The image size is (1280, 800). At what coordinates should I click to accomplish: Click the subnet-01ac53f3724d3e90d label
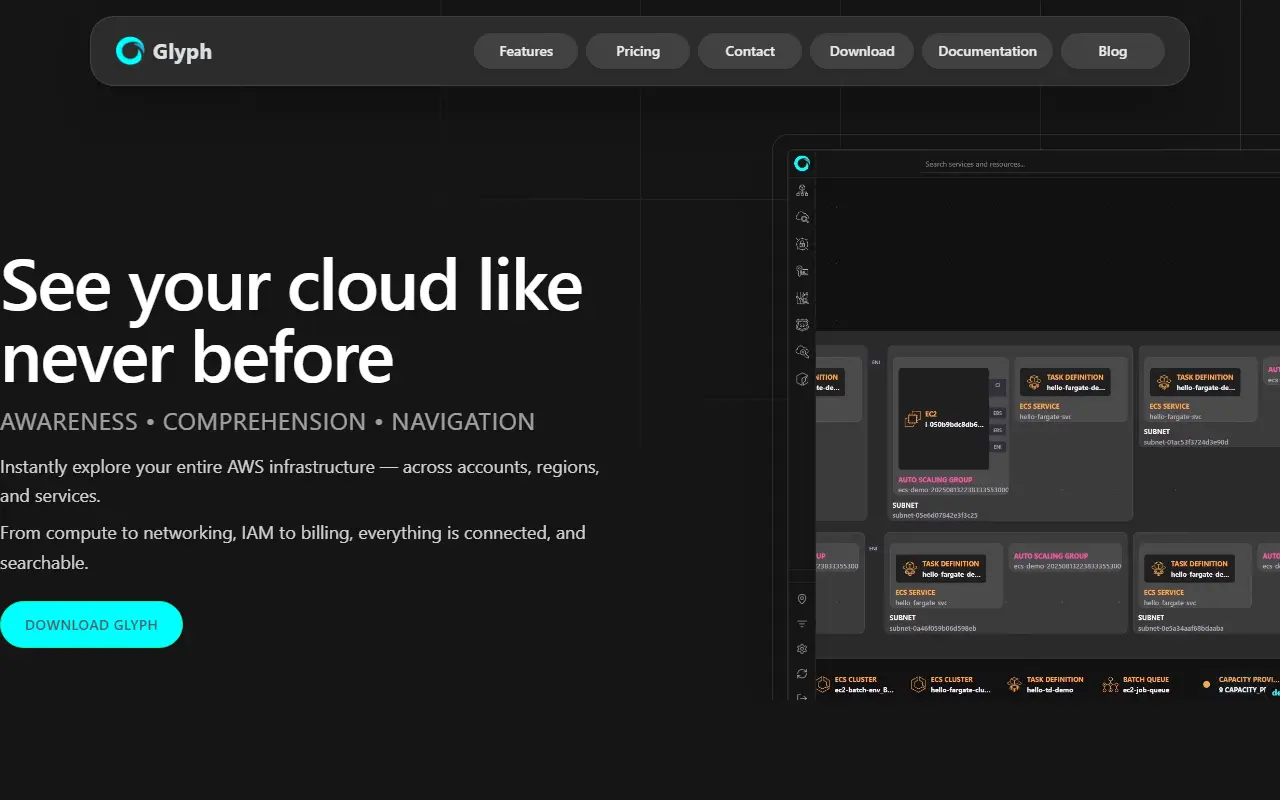(1186, 442)
